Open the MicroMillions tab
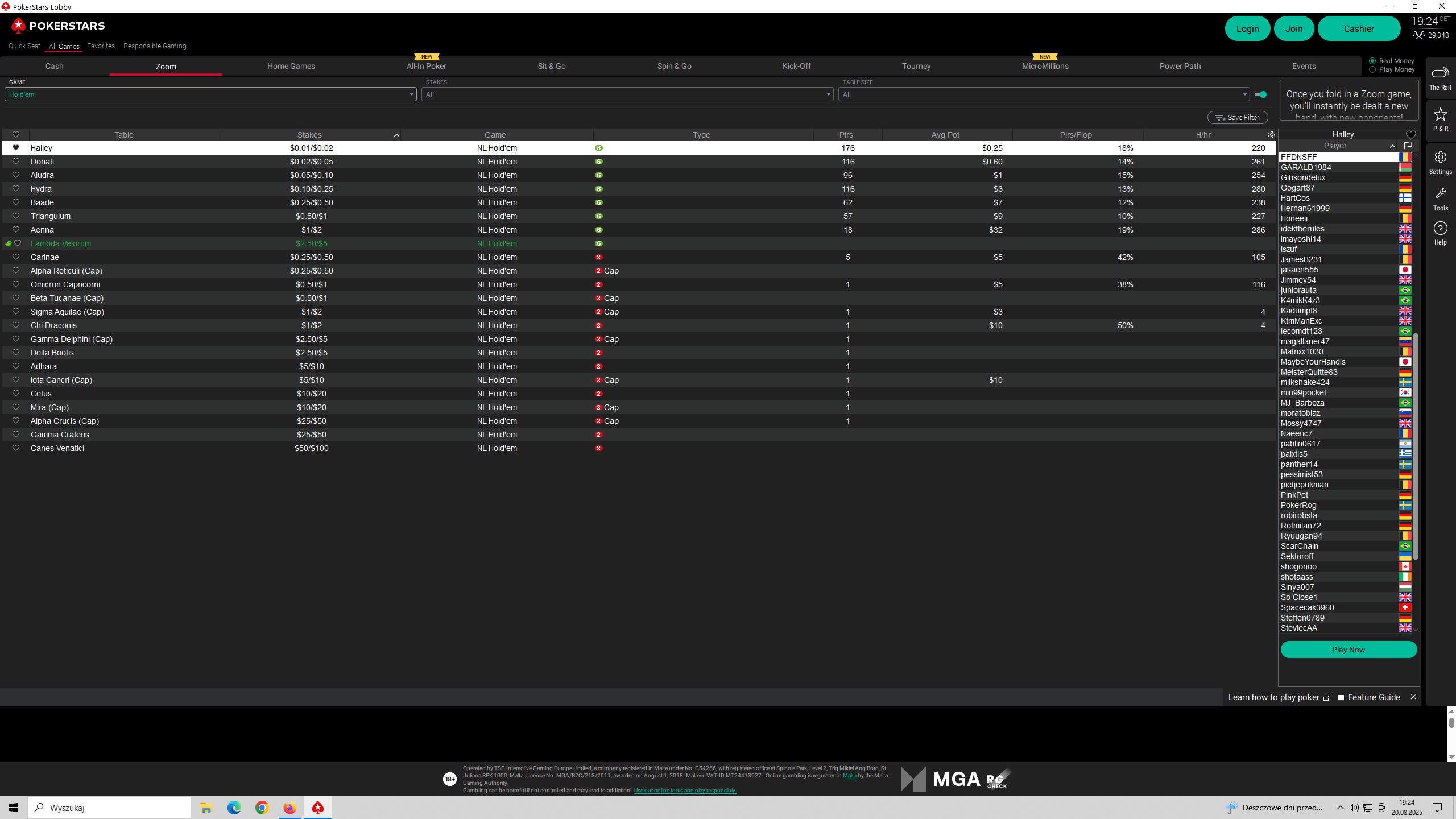This screenshot has height=819, width=1456. pyautogui.click(x=1045, y=66)
